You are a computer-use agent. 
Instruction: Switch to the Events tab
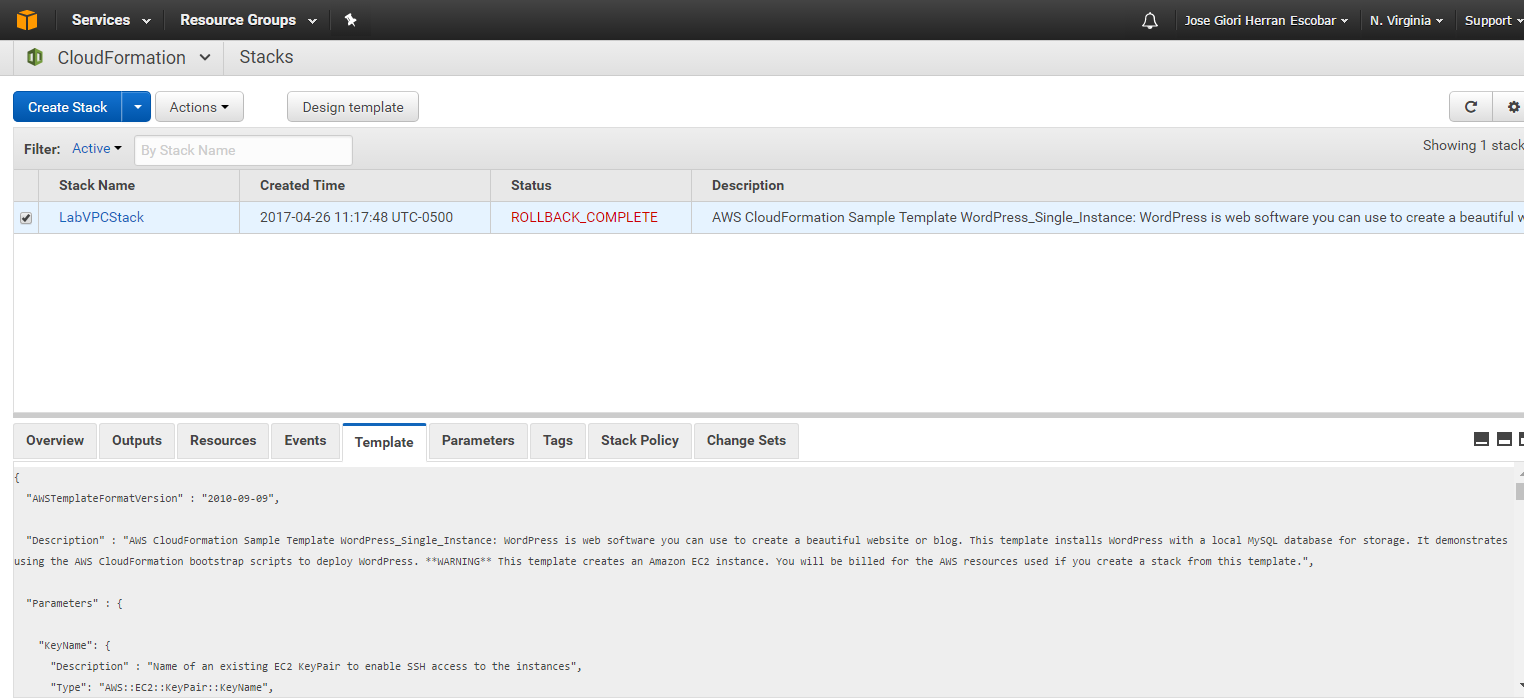(x=305, y=440)
